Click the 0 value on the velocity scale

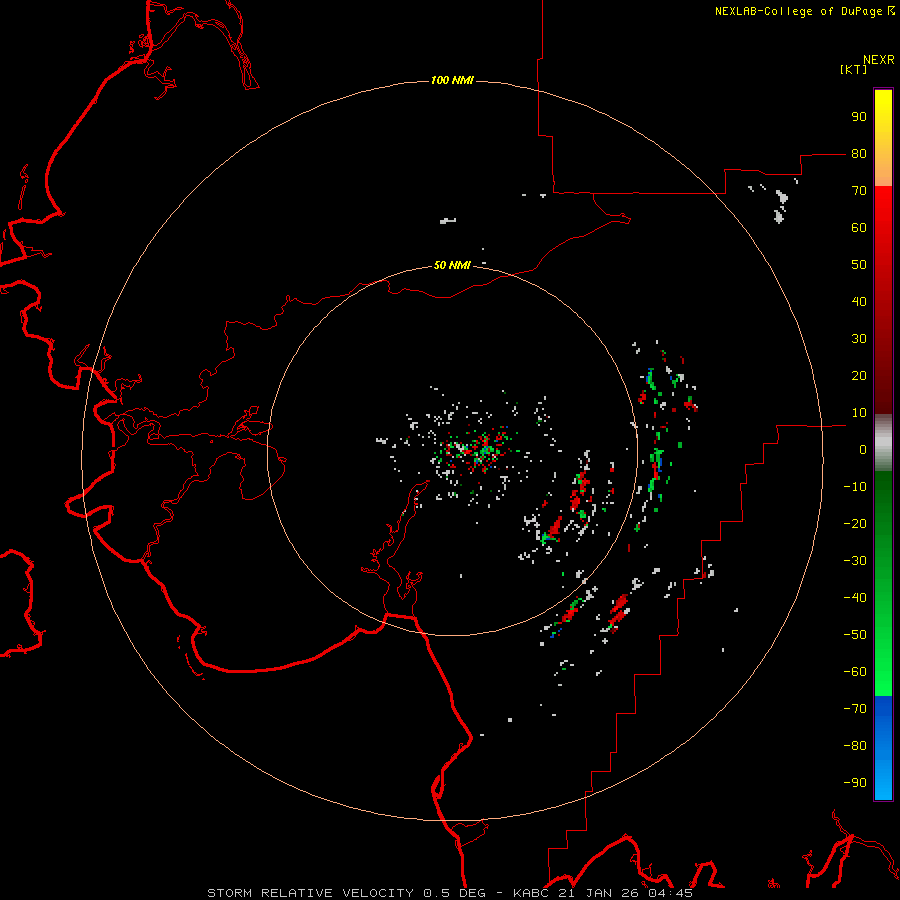point(863,450)
